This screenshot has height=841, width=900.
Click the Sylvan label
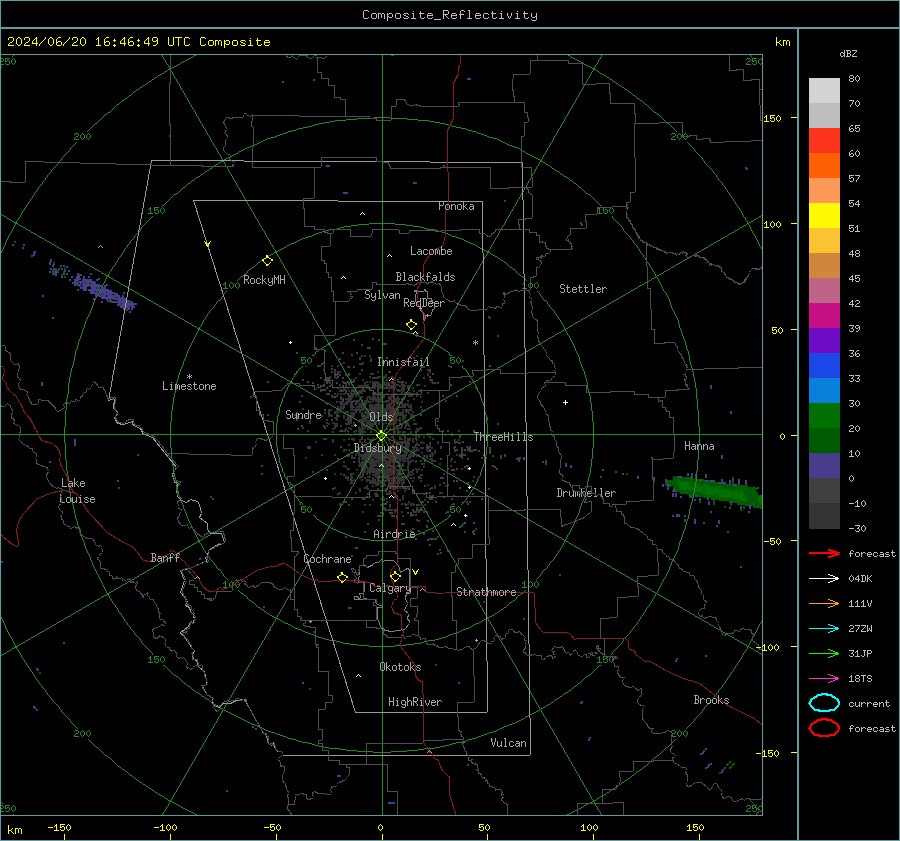coord(382,295)
